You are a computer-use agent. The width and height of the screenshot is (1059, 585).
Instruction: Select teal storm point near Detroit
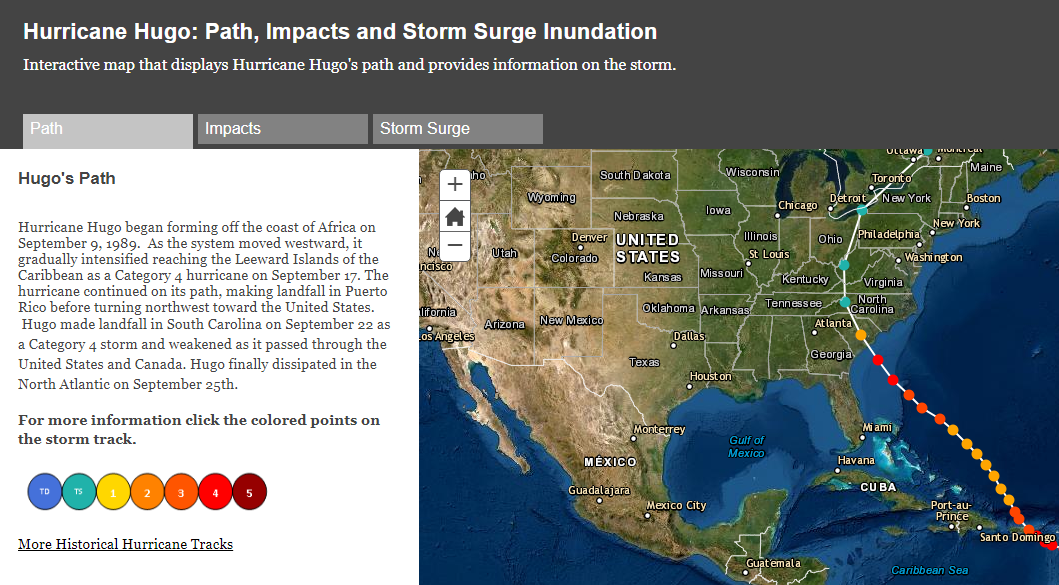[862, 211]
